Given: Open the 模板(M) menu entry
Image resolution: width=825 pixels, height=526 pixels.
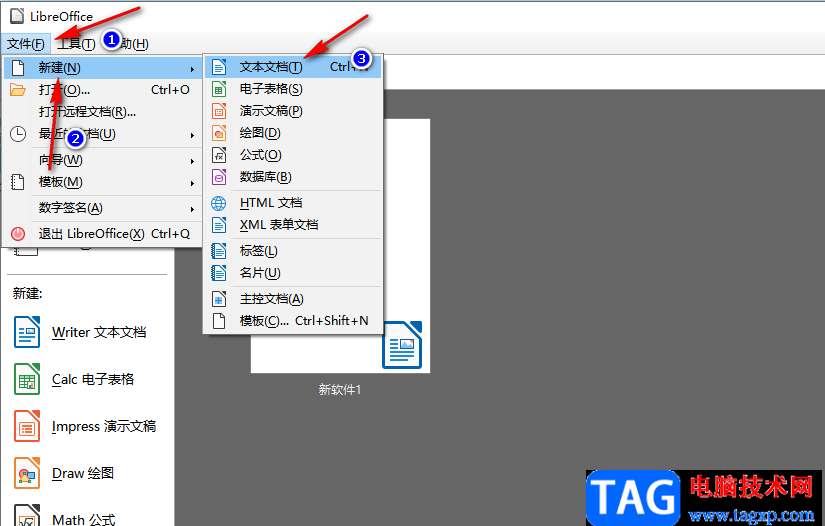Looking at the screenshot, I should [x=103, y=182].
